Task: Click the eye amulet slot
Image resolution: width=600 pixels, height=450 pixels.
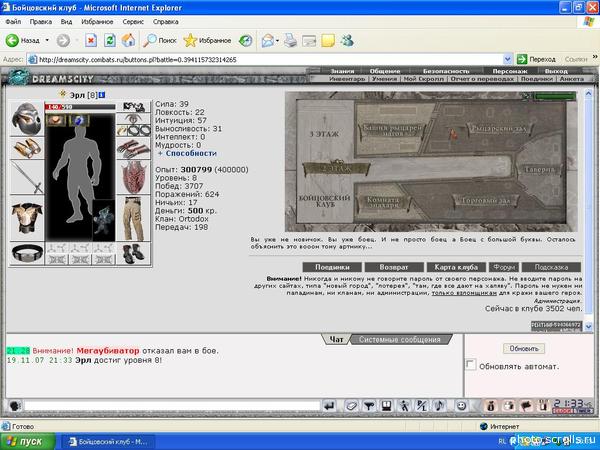Action: tap(133, 118)
